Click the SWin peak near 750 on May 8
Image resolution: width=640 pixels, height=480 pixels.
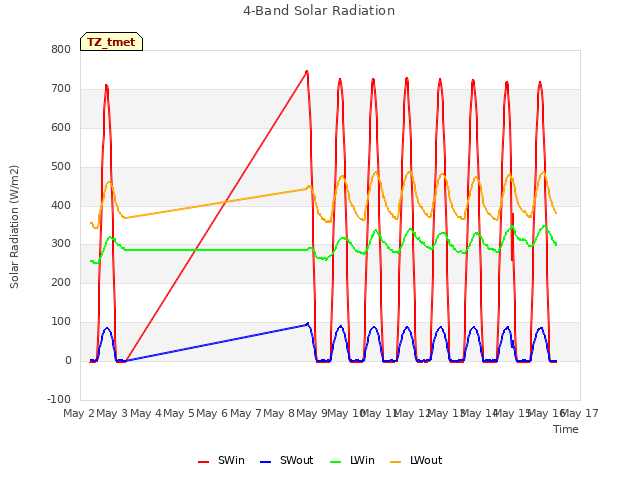point(307,72)
